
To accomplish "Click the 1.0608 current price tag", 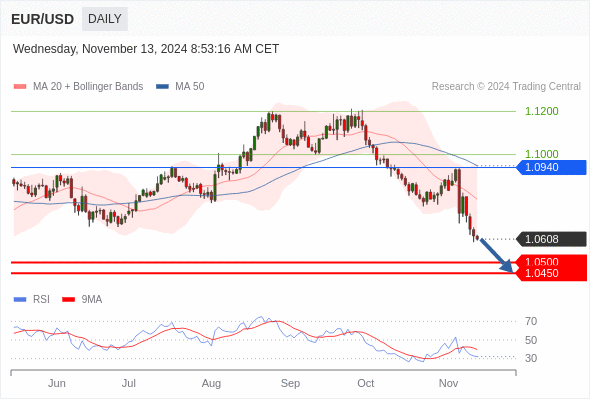I will point(551,239).
